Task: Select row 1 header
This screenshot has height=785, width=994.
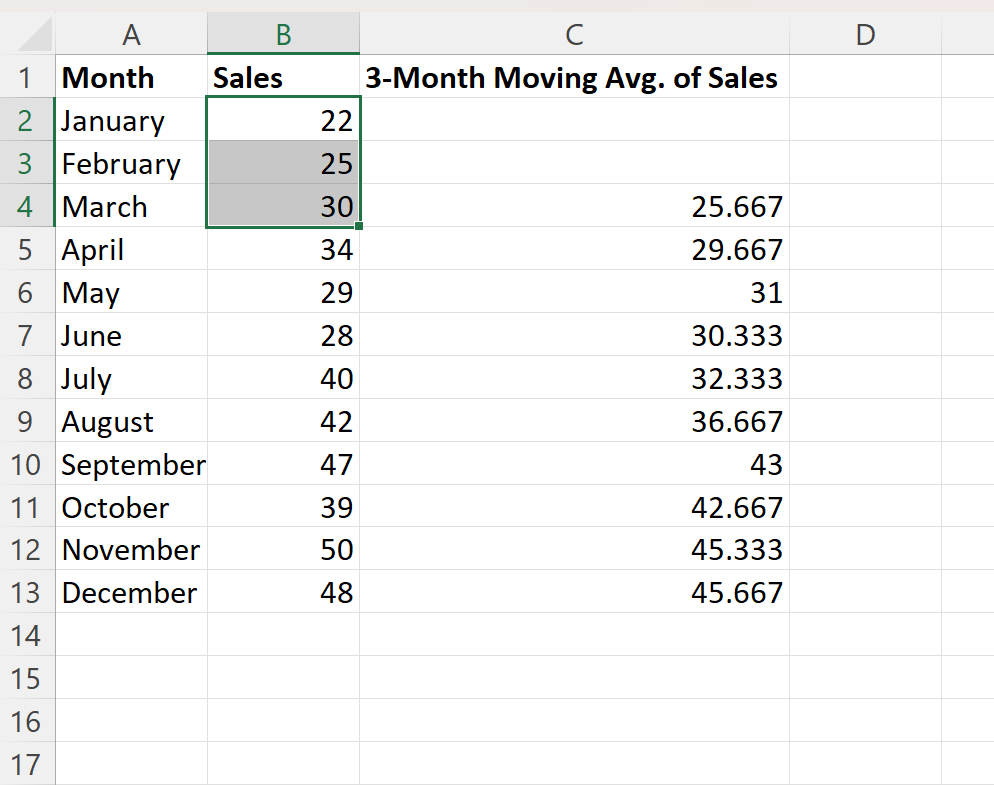Action: pos(25,77)
